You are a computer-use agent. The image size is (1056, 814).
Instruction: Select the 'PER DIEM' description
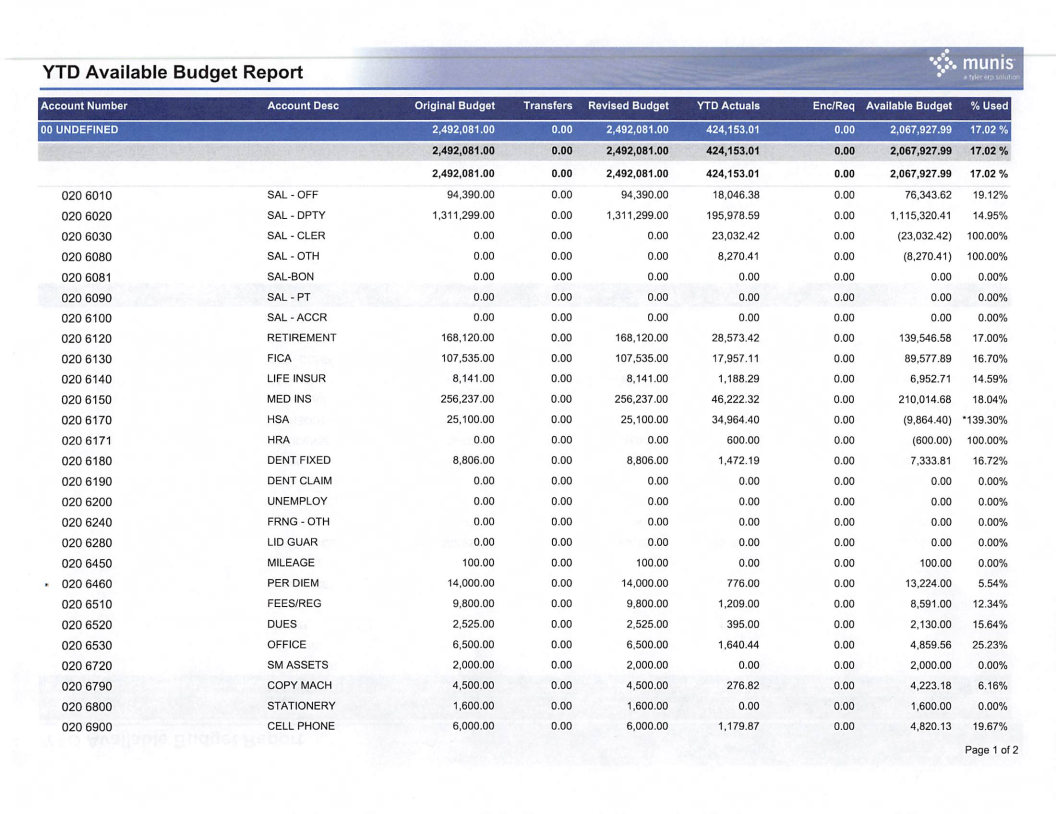293,583
